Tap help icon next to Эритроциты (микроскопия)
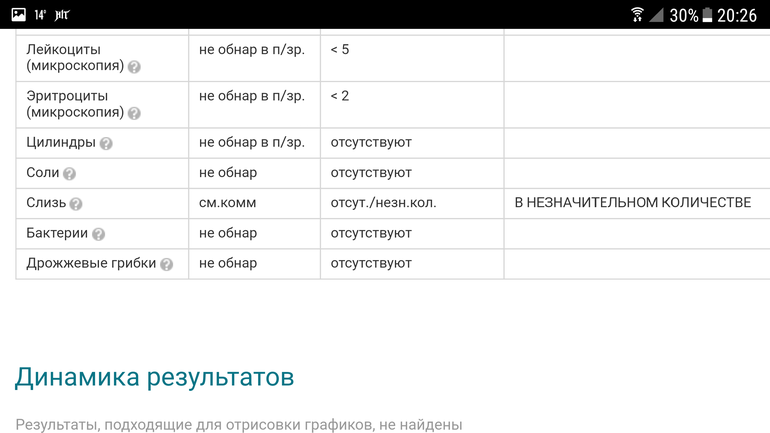770x433 pixels. tap(134, 113)
